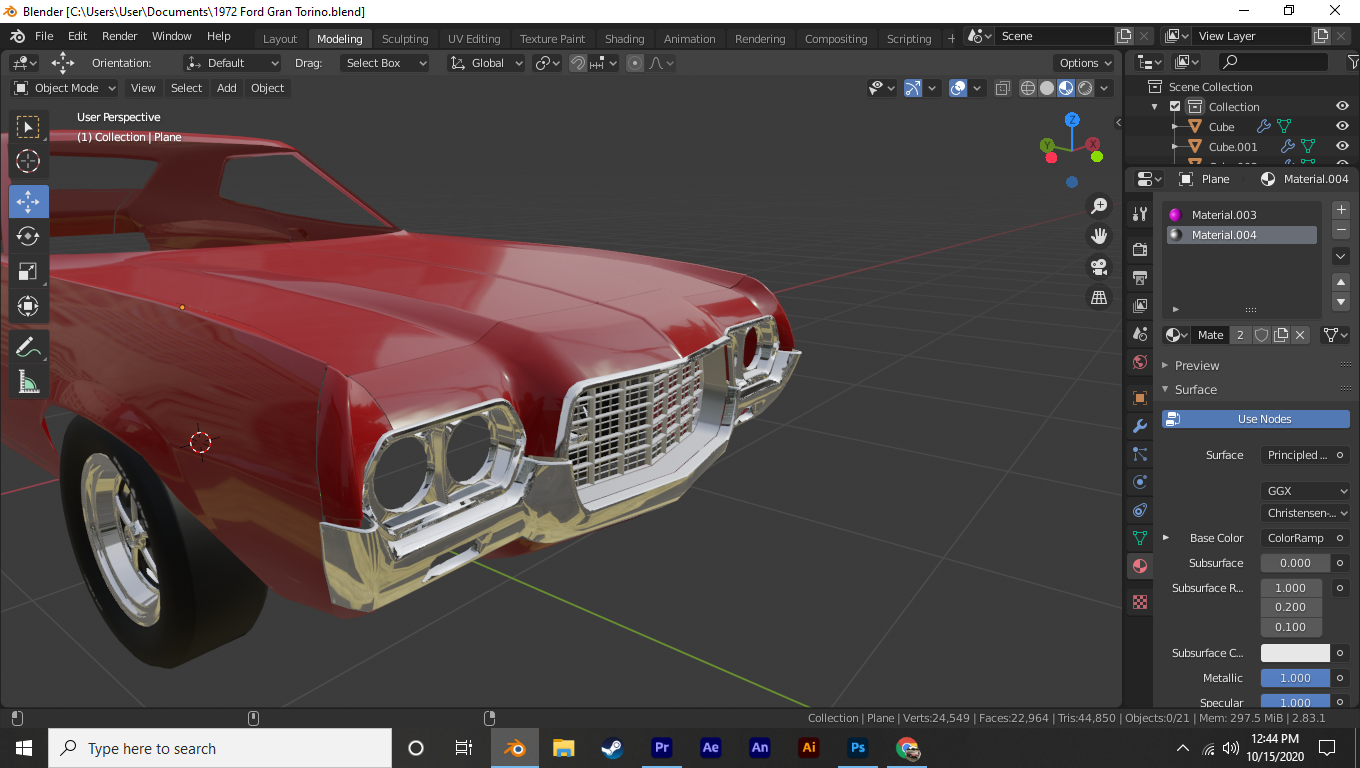Collapse the Surface panel

[1196, 389]
